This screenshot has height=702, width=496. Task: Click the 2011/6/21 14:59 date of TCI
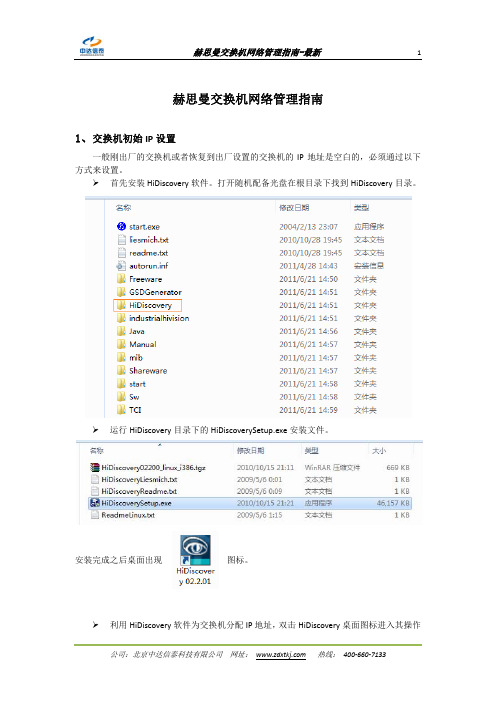point(308,410)
